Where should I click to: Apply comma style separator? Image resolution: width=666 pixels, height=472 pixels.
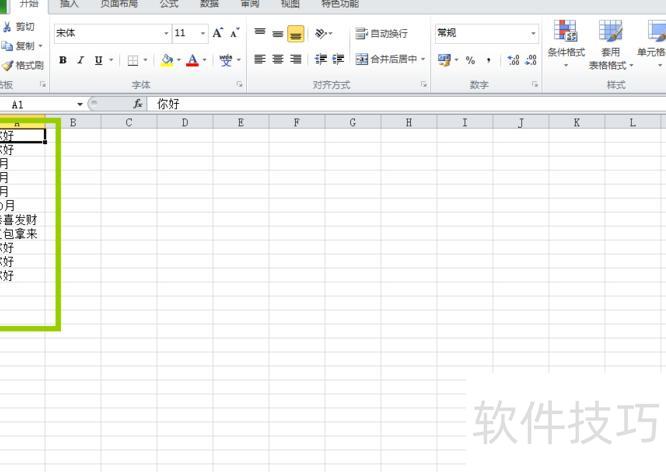(489, 60)
